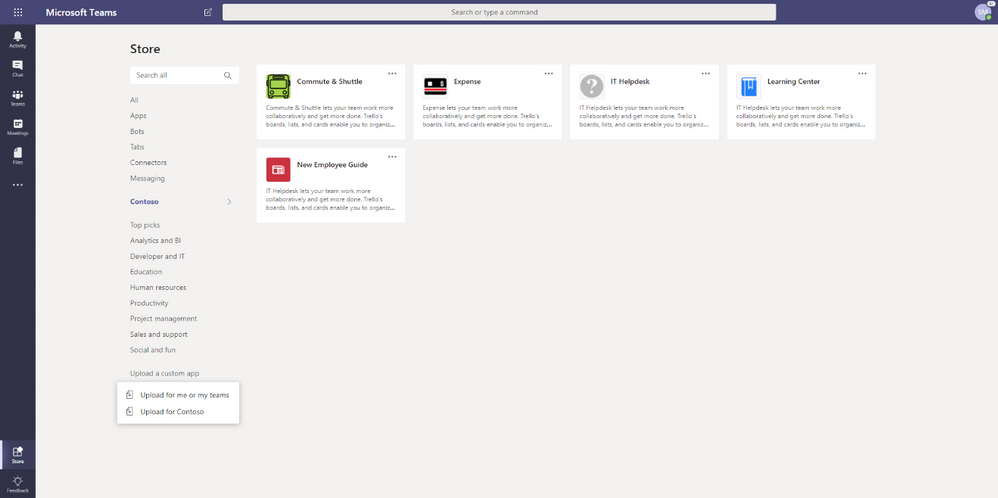Open Feedback lightbulb icon

[18, 484]
